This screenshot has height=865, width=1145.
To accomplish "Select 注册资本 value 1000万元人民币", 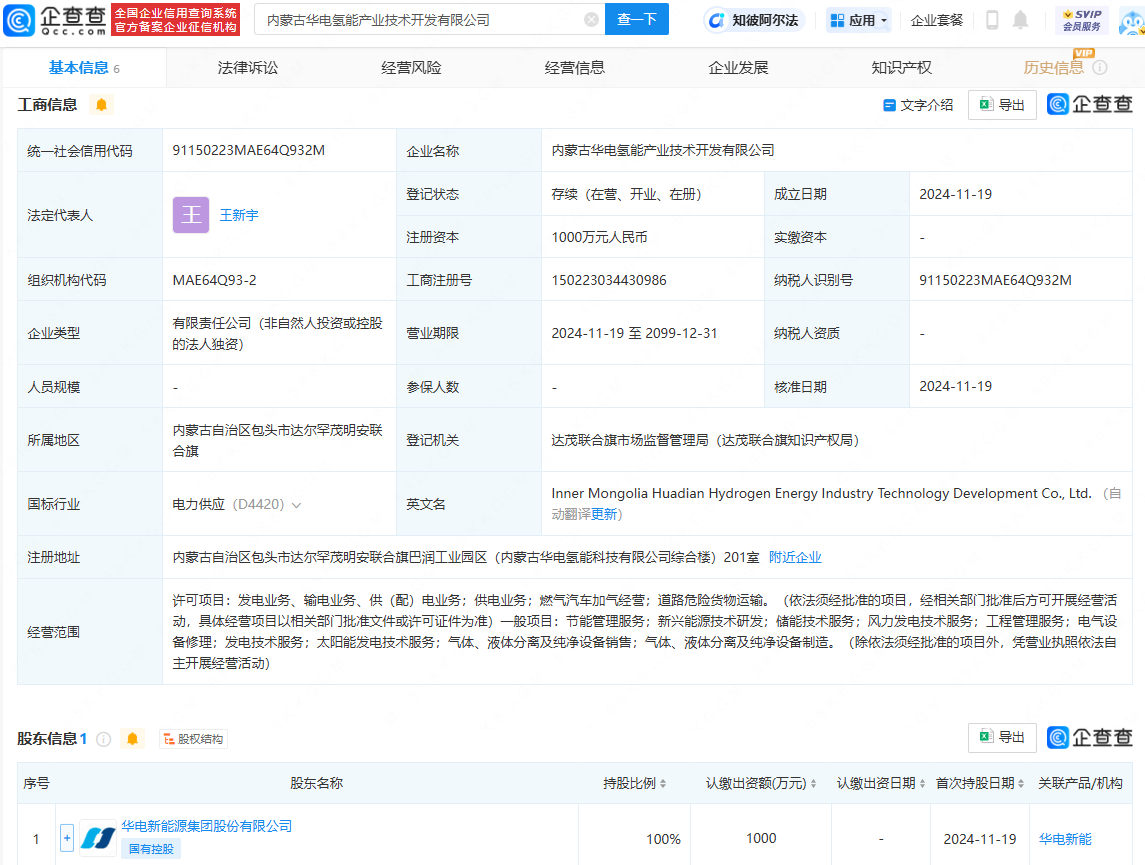I will point(599,237).
